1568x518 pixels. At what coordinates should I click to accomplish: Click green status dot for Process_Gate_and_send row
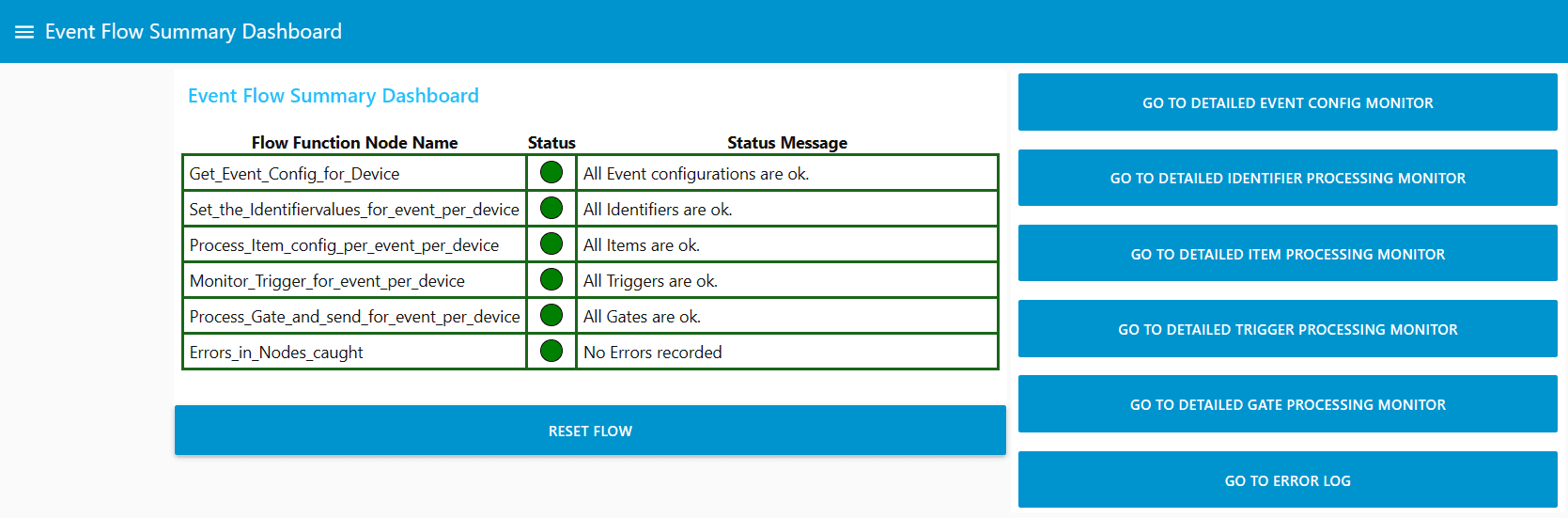pos(551,315)
